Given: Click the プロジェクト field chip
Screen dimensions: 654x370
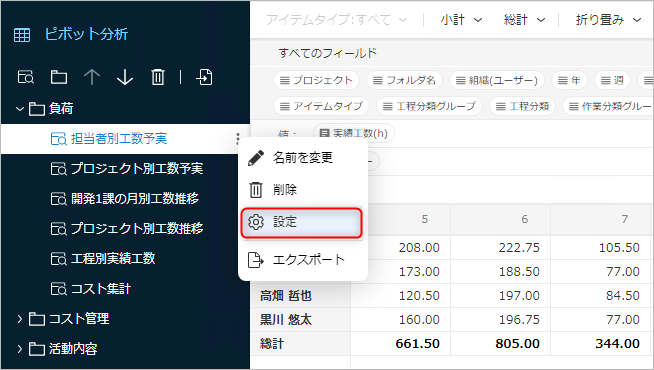Looking at the screenshot, I should point(316,80).
